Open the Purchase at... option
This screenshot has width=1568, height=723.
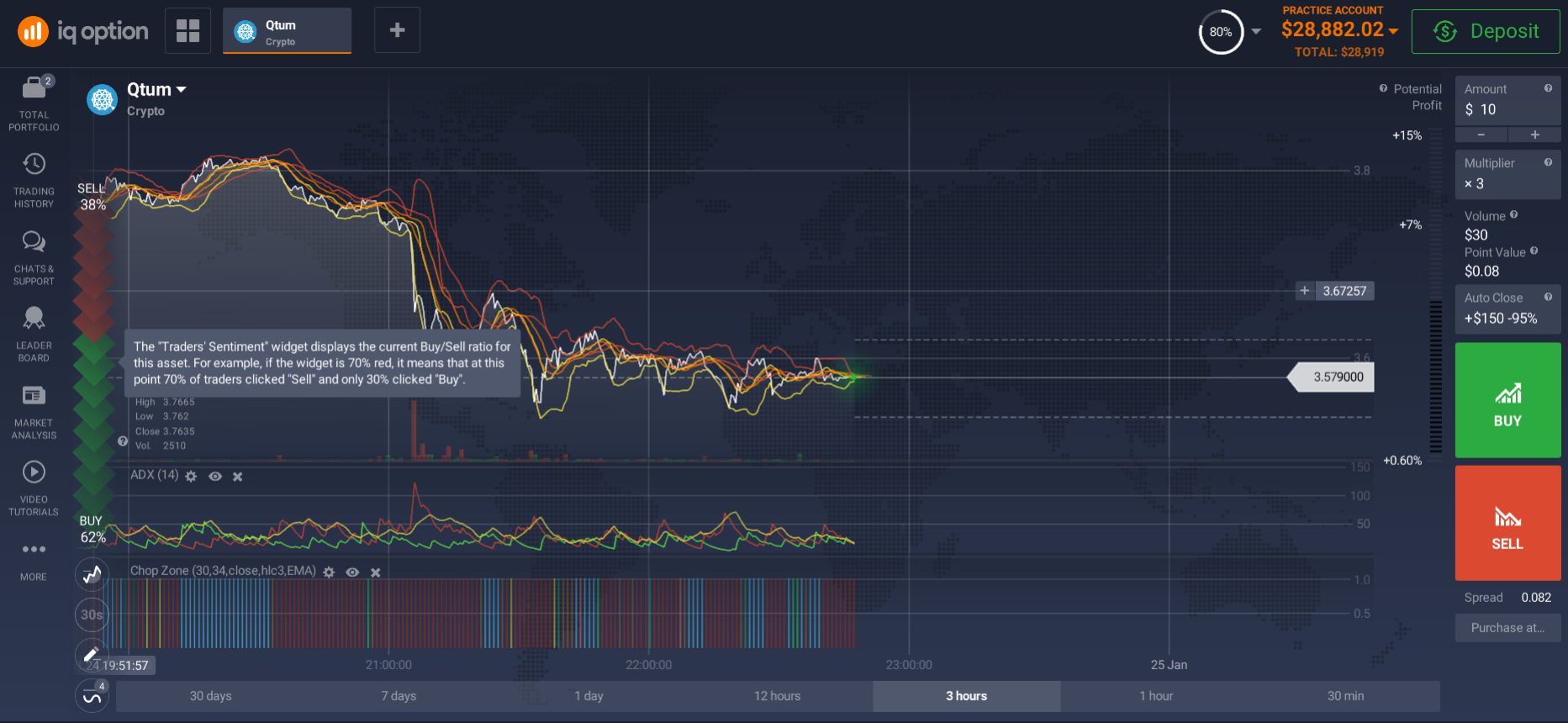click(x=1507, y=628)
